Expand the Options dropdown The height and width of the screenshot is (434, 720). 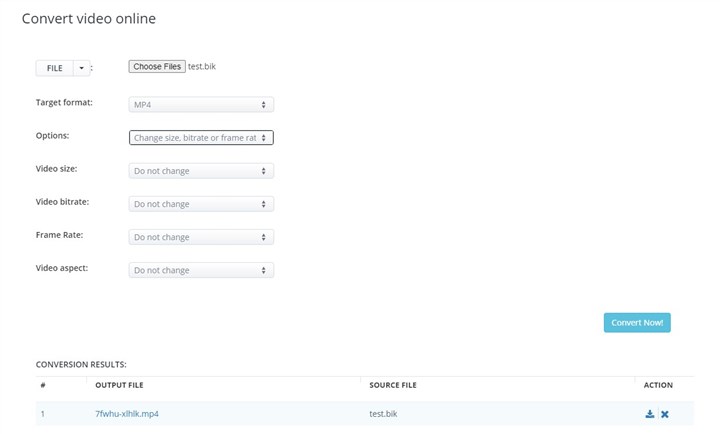pyautogui.click(x=201, y=138)
